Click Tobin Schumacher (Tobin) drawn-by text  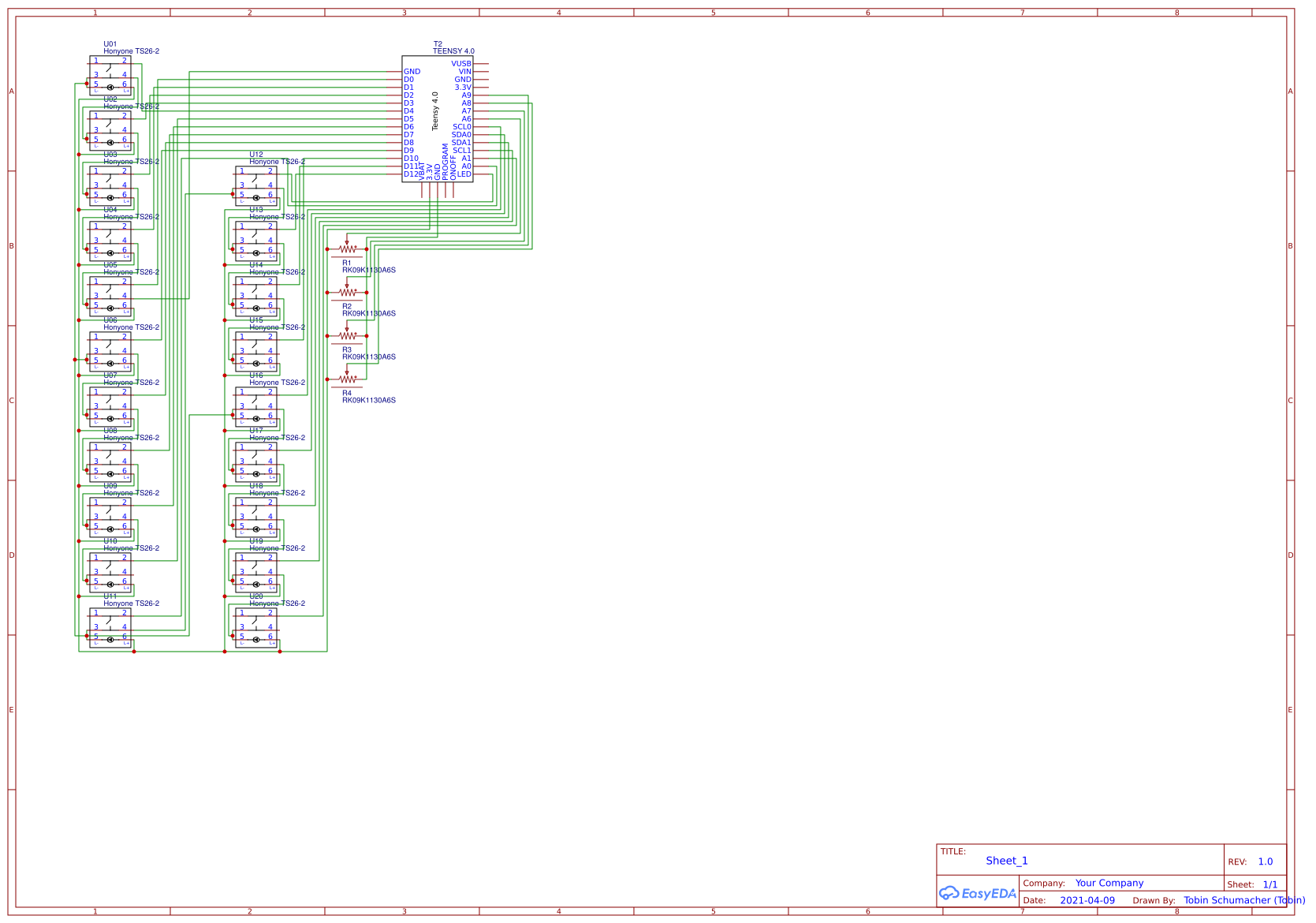click(1244, 900)
